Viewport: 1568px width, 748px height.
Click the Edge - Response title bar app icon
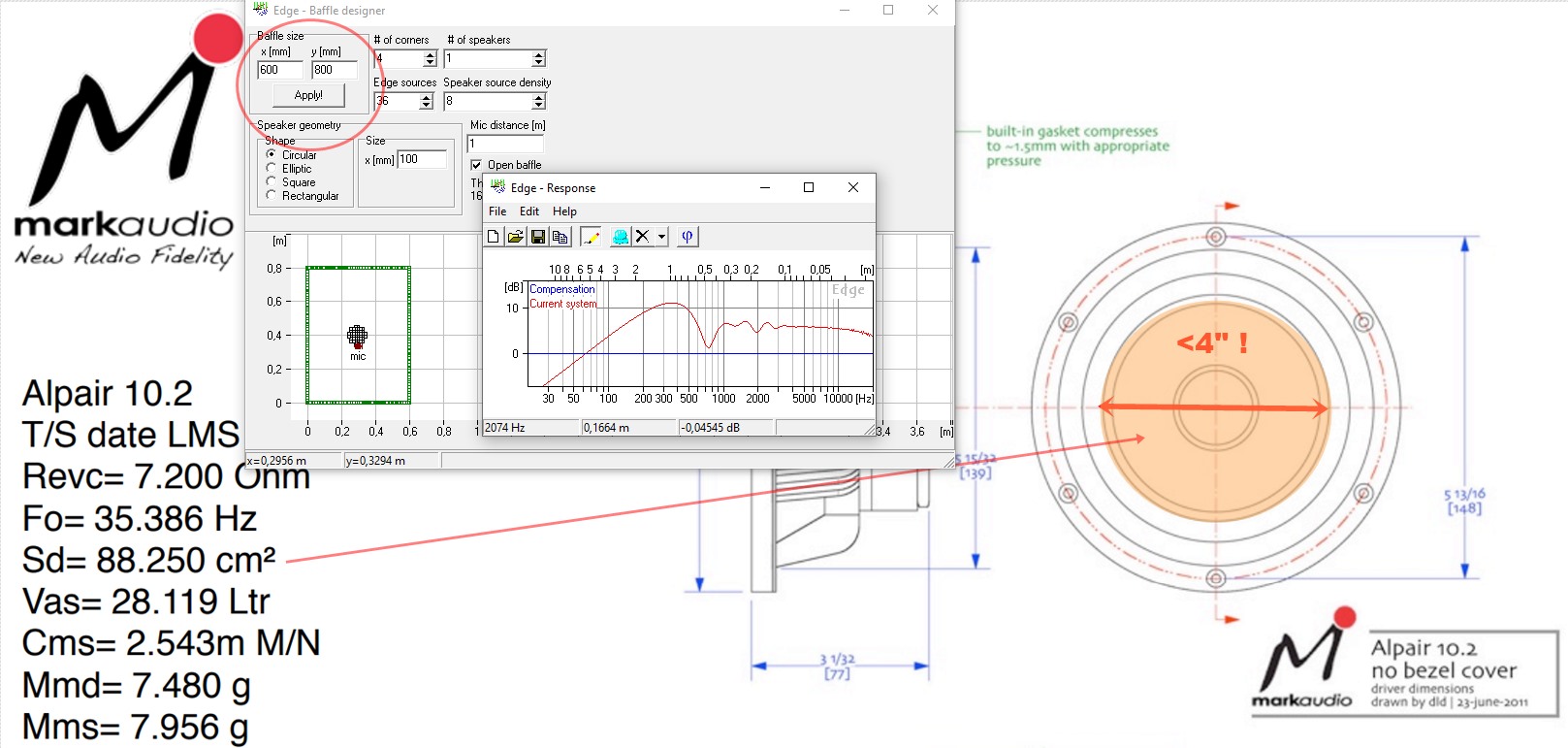tap(498, 186)
